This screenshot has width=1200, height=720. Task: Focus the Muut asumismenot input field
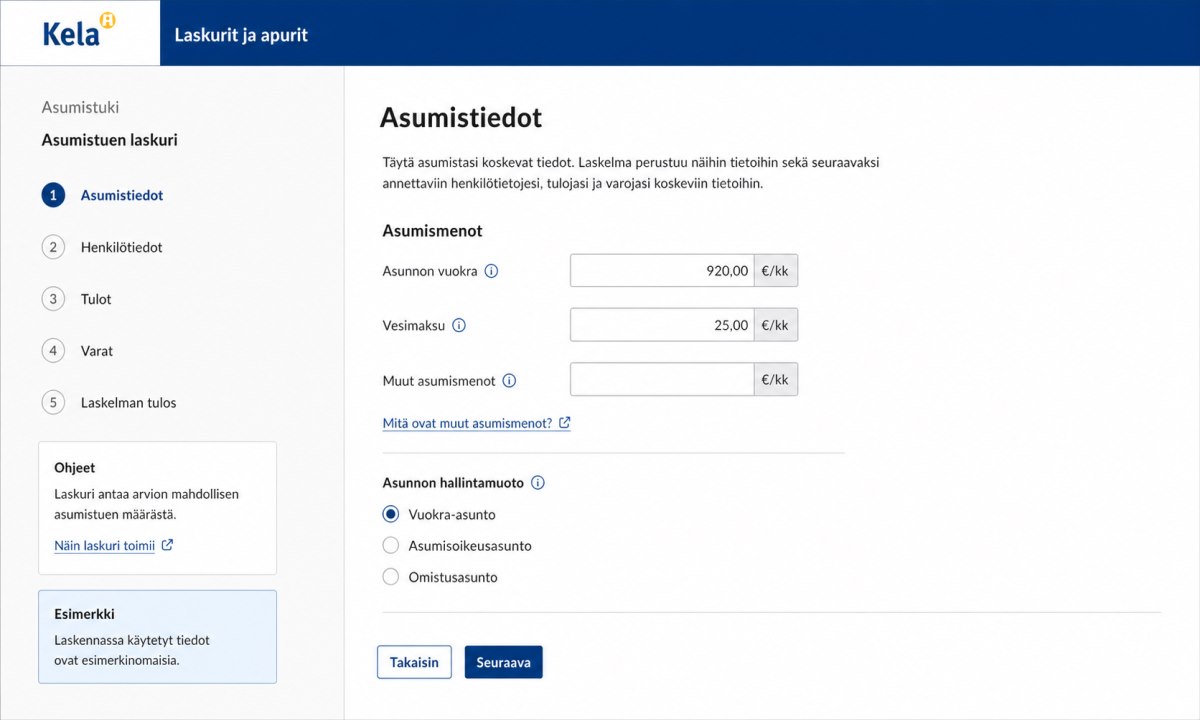pyautogui.click(x=662, y=380)
